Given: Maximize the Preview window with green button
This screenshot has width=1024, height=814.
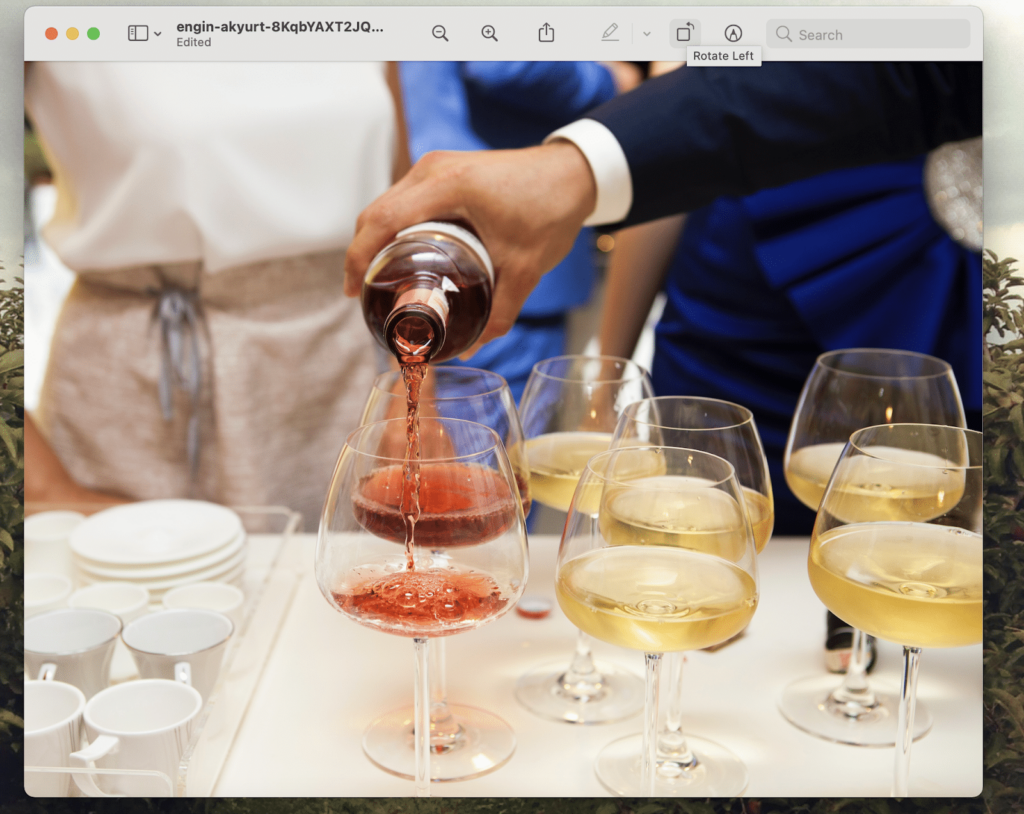Looking at the screenshot, I should click(93, 34).
